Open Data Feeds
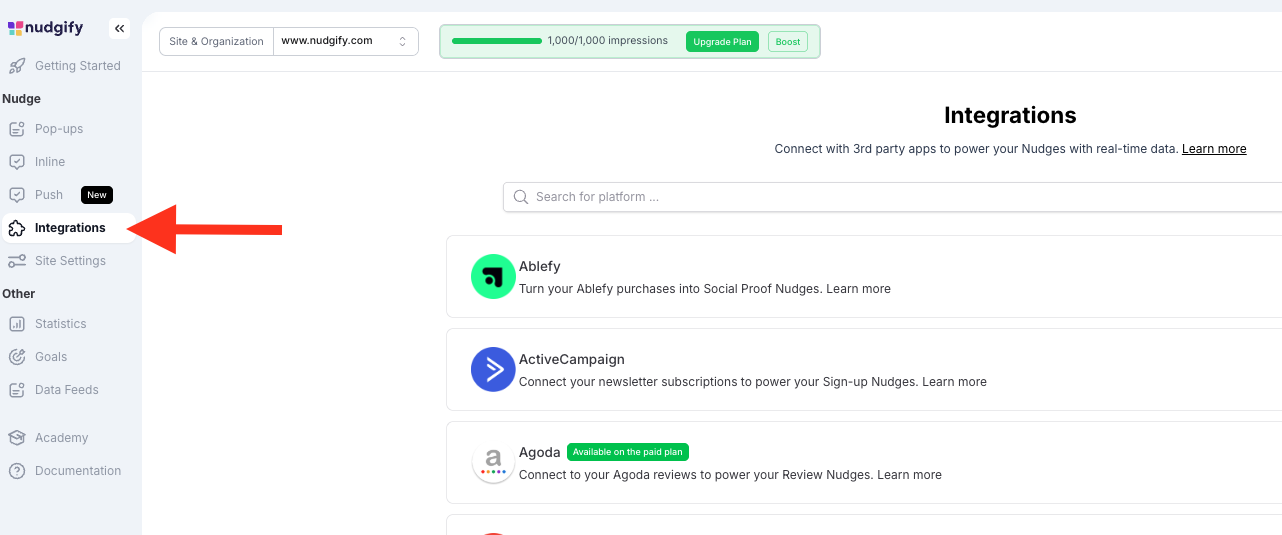The image size is (1282, 535). [x=68, y=390]
